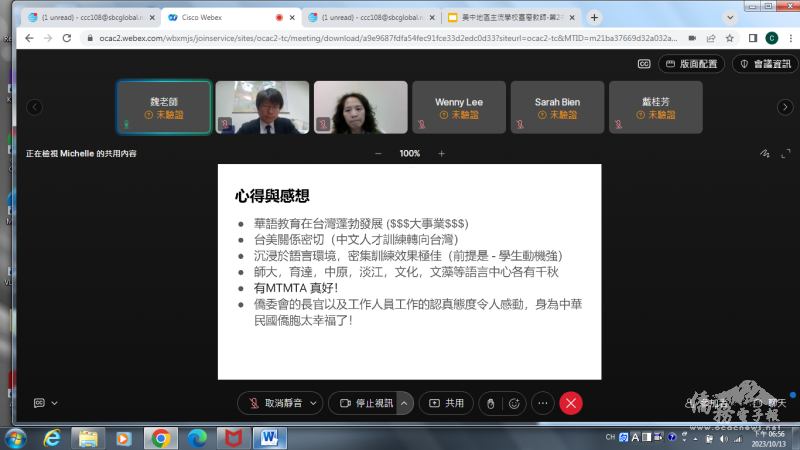Stop video with 停止視訊 button
This screenshot has height=450, width=800.
click(x=366, y=403)
